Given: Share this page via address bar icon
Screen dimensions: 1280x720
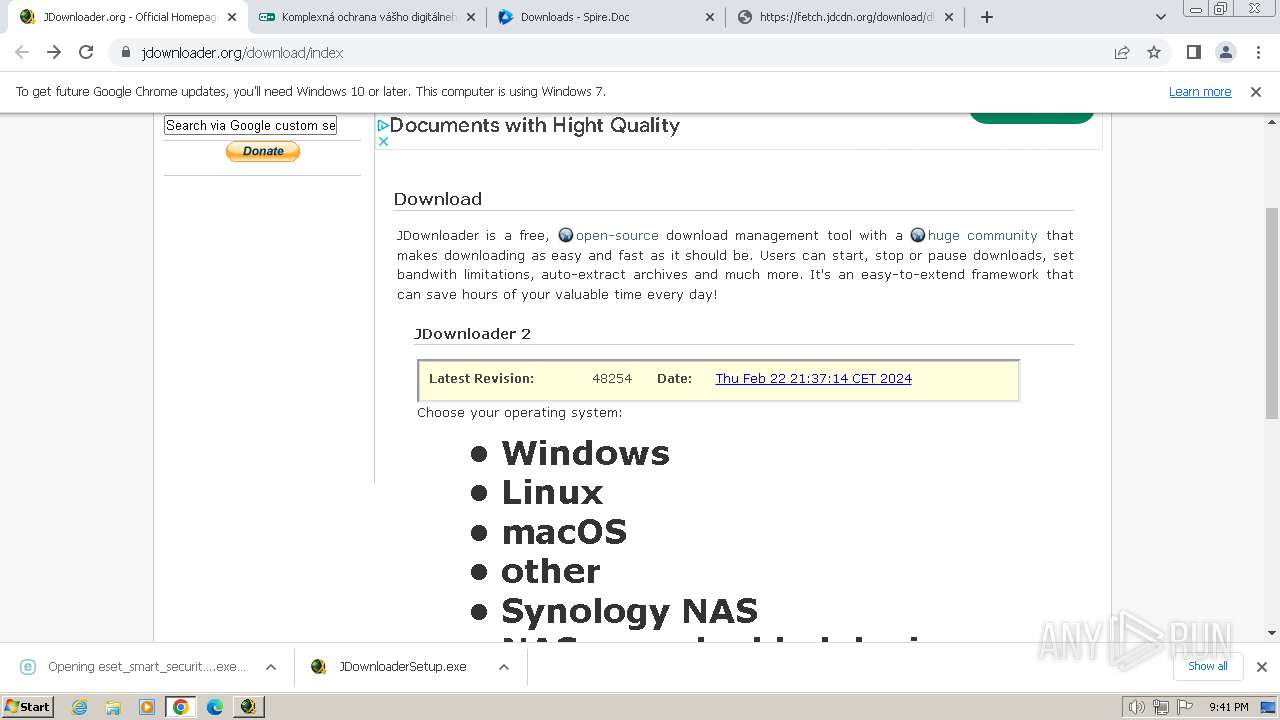Looking at the screenshot, I should tap(1122, 52).
